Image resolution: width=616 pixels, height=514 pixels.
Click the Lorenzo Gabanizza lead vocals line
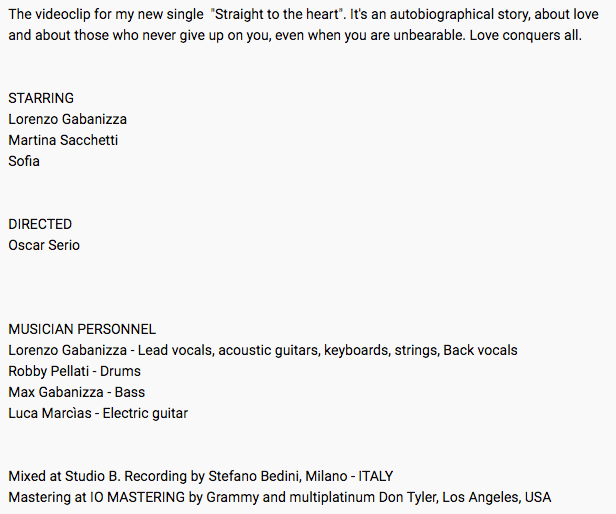pos(262,350)
